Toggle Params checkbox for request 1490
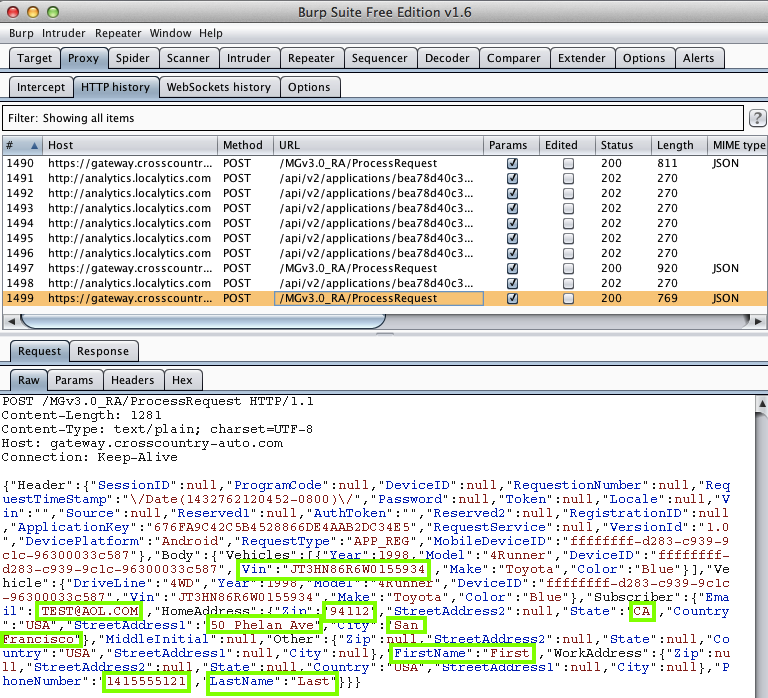768x698 pixels. tap(512, 163)
